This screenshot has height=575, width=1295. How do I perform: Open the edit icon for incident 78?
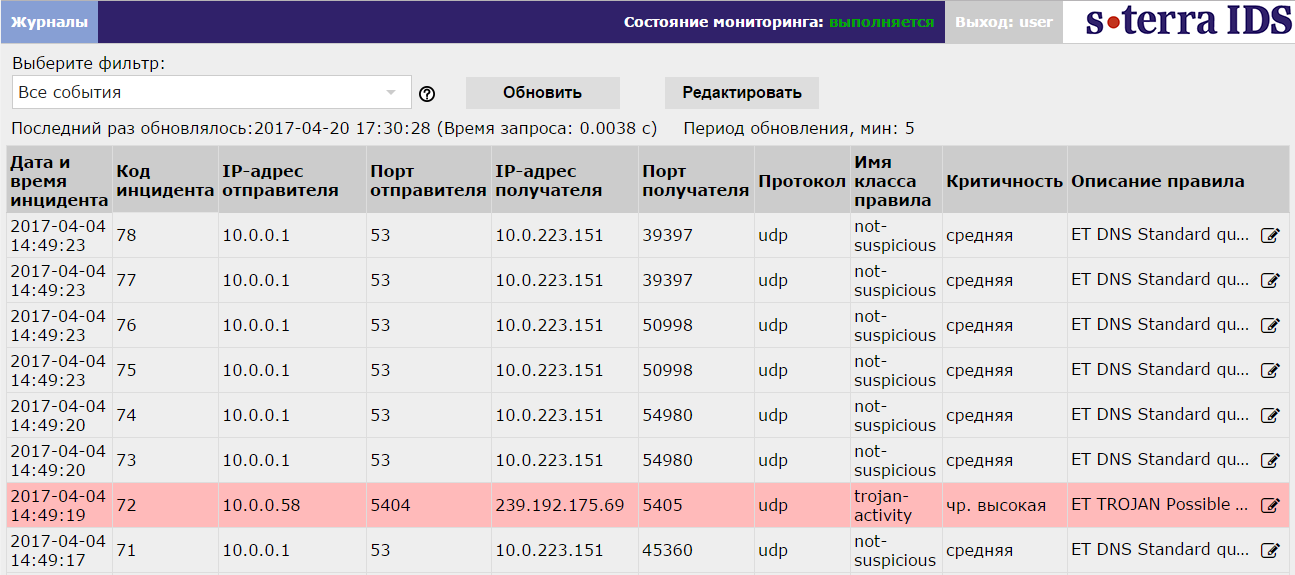pos(1270,236)
